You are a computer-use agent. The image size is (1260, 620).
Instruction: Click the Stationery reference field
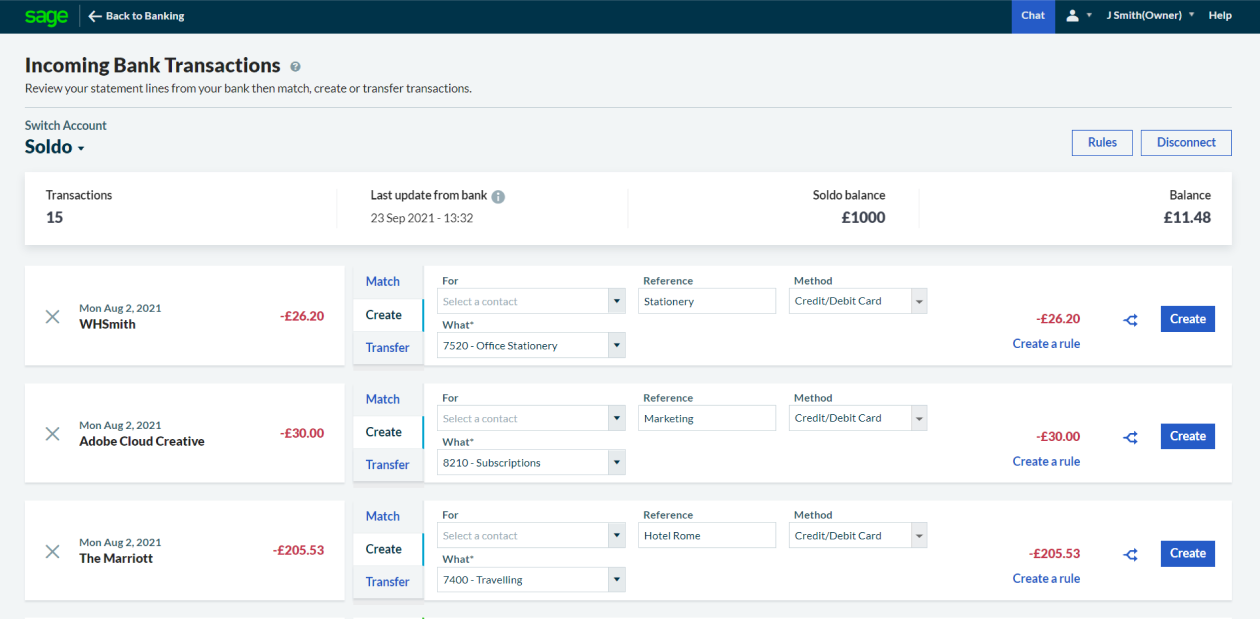(707, 301)
